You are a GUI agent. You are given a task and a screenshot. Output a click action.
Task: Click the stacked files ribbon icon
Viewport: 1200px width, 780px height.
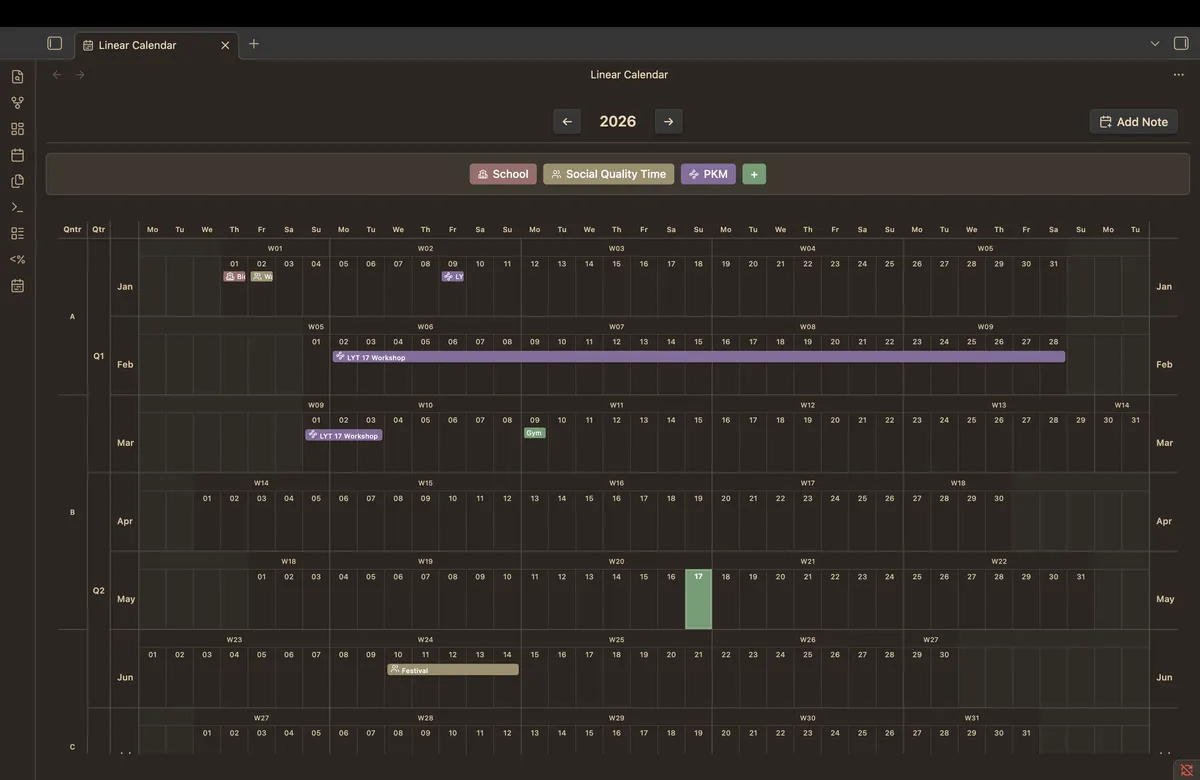(x=17, y=181)
